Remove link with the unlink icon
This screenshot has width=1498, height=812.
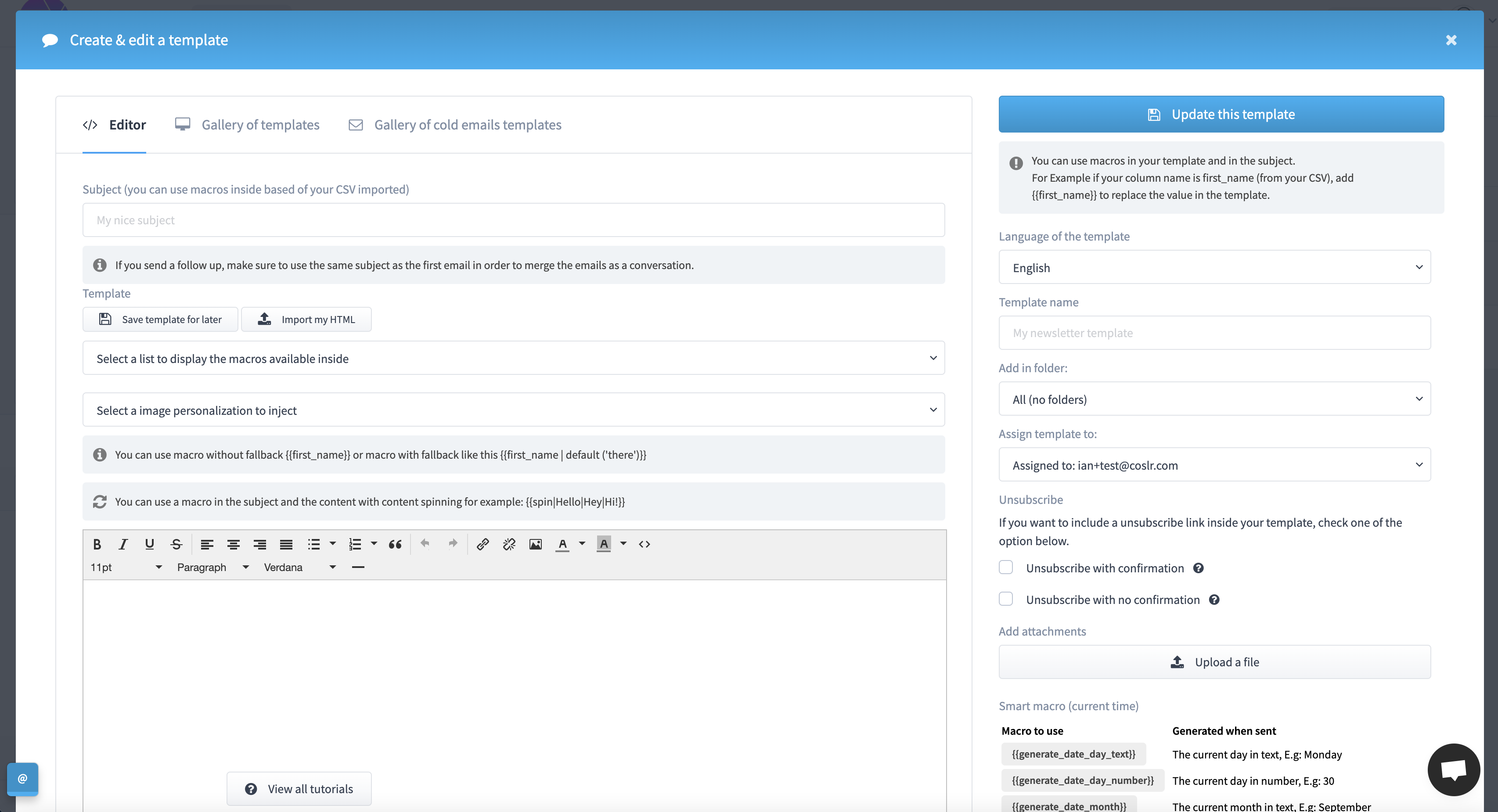point(509,544)
